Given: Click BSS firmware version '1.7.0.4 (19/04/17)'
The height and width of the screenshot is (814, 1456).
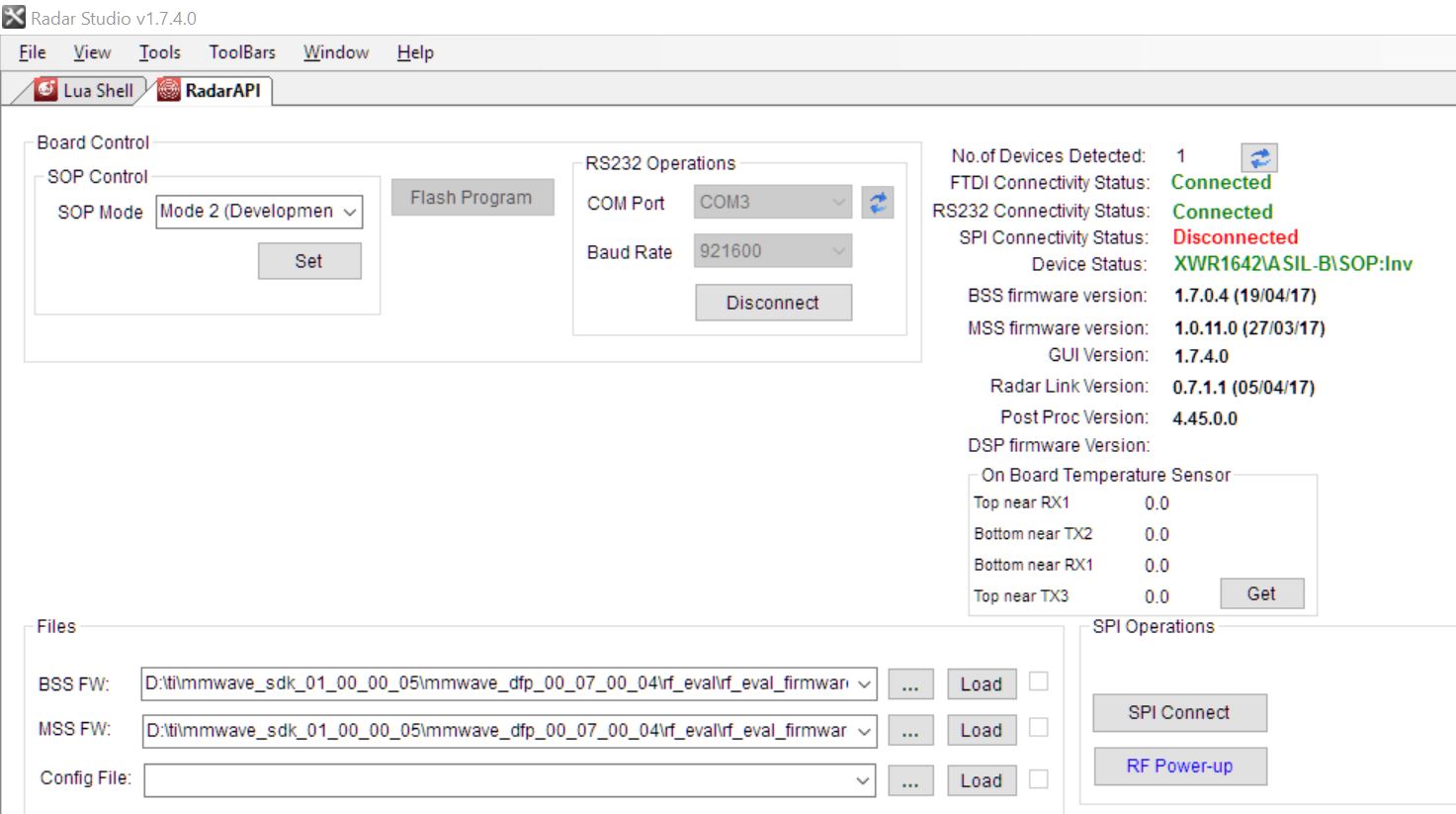Looking at the screenshot, I should [1245, 296].
